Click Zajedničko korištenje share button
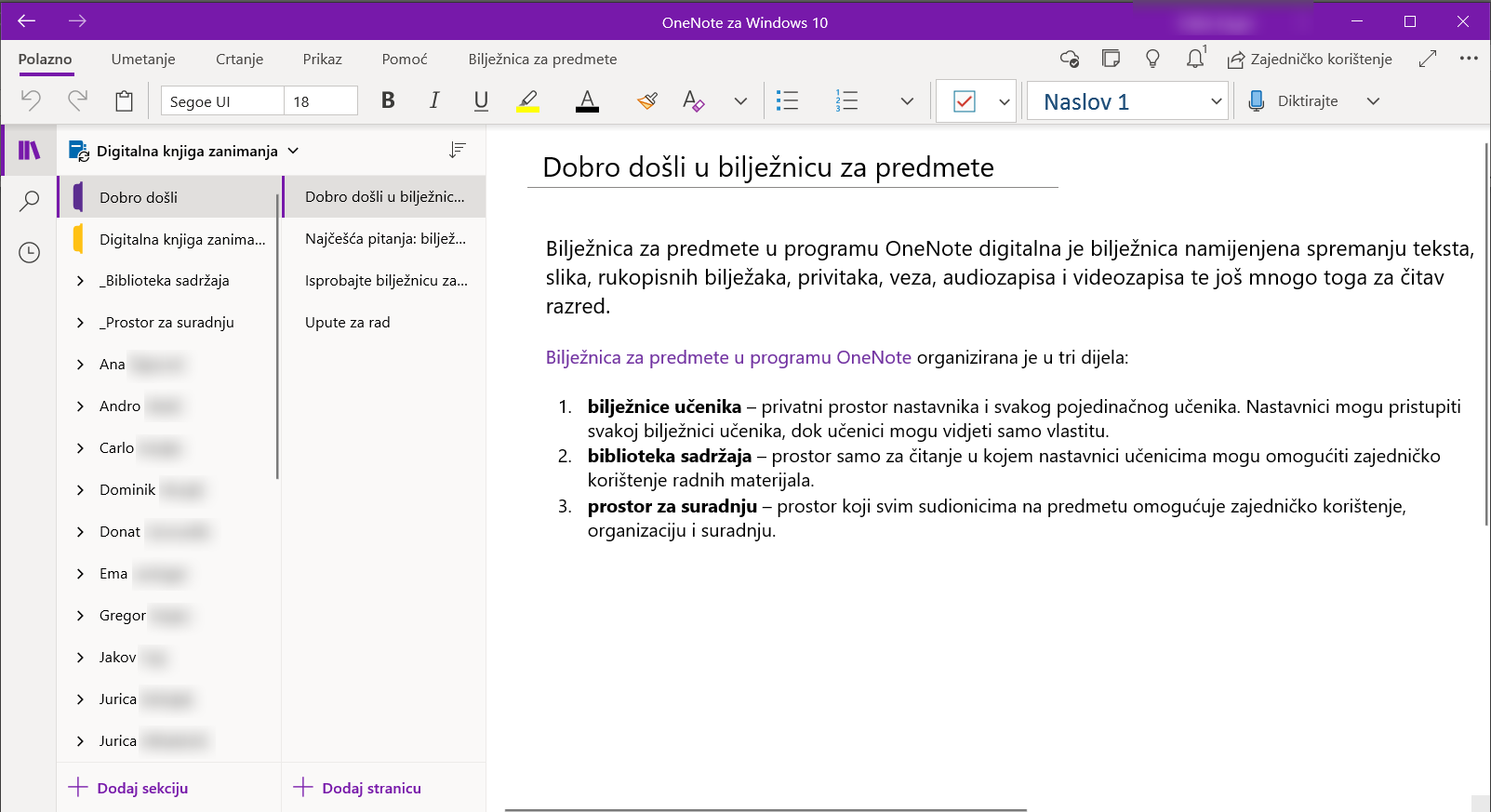This screenshot has width=1491, height=812. [x=1310, y=60]
